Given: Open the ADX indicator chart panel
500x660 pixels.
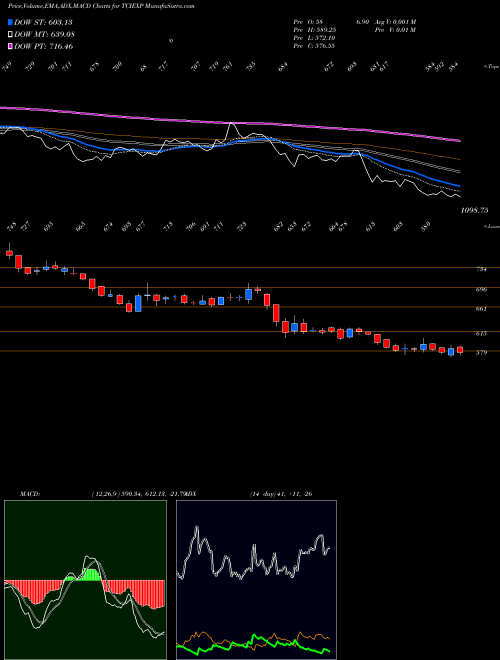Looking at the screenshot, I should coord(256,580).
